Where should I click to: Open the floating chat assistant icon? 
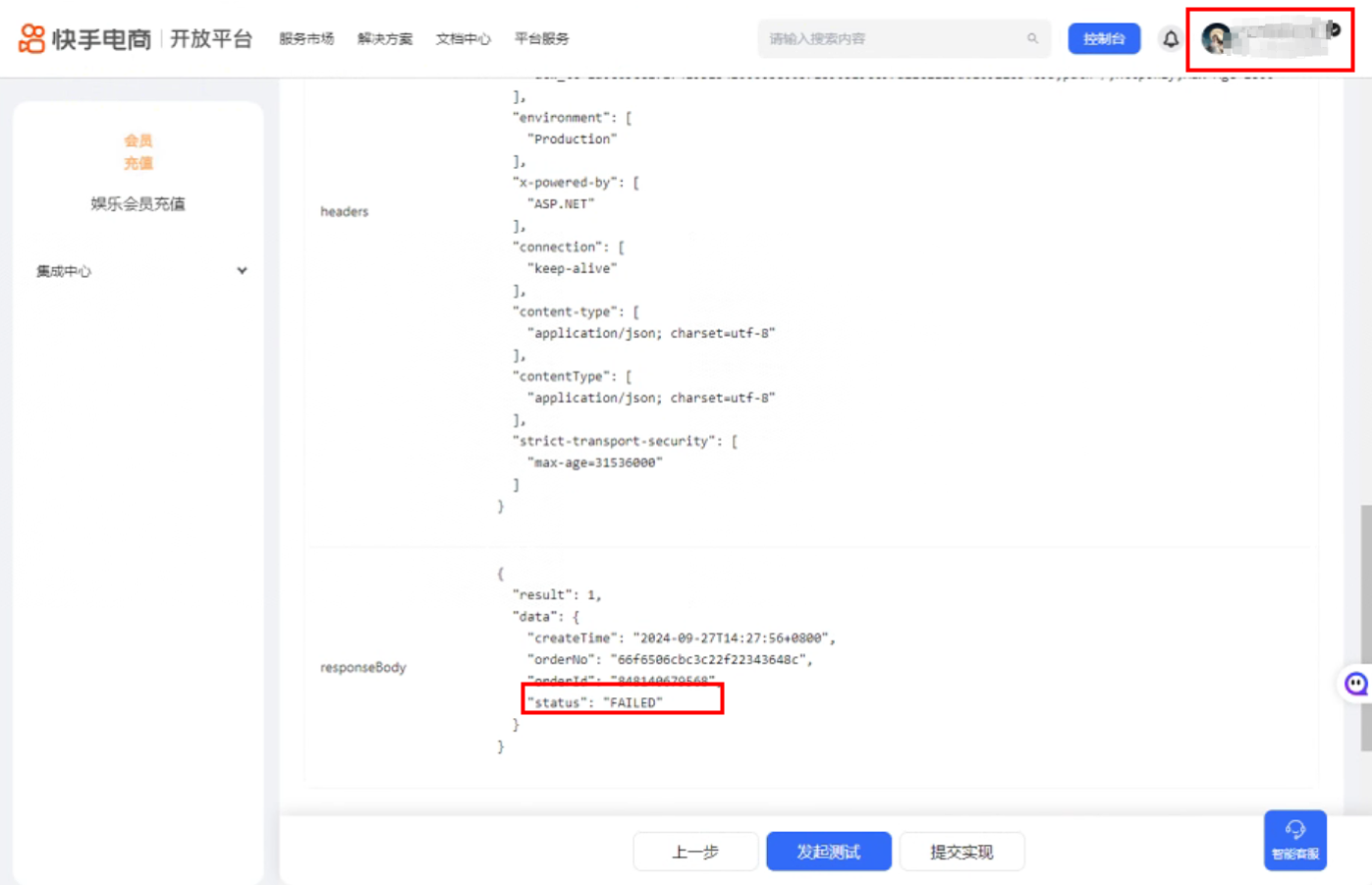pos(1356,684)
